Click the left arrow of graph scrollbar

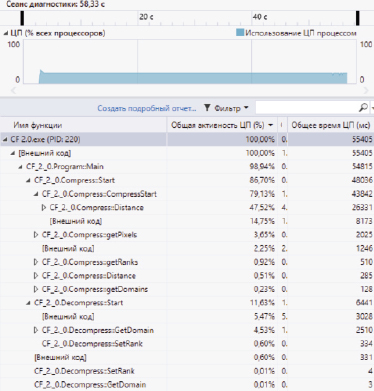(x=14, y=90)
